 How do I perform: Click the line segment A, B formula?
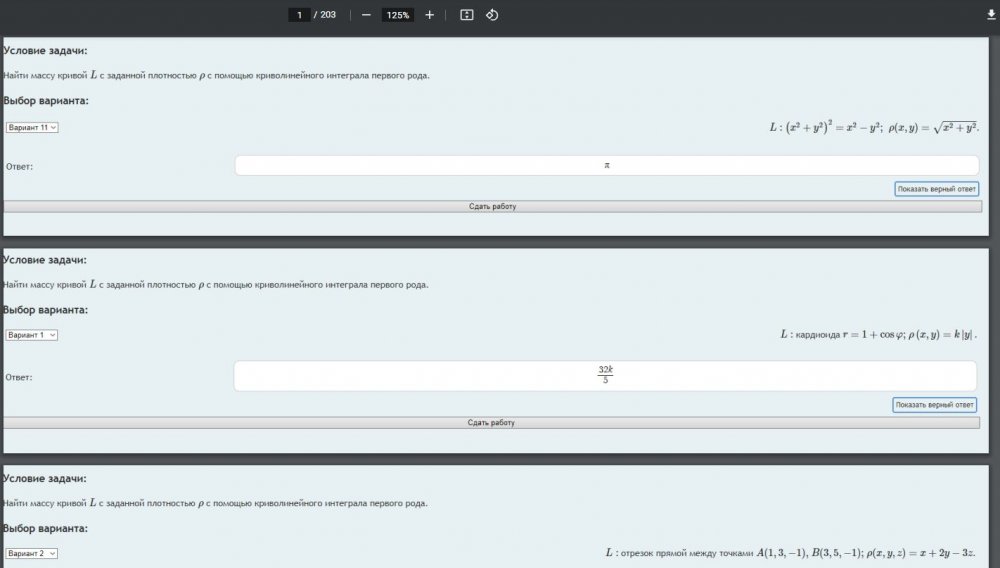(x=790, y=553)
